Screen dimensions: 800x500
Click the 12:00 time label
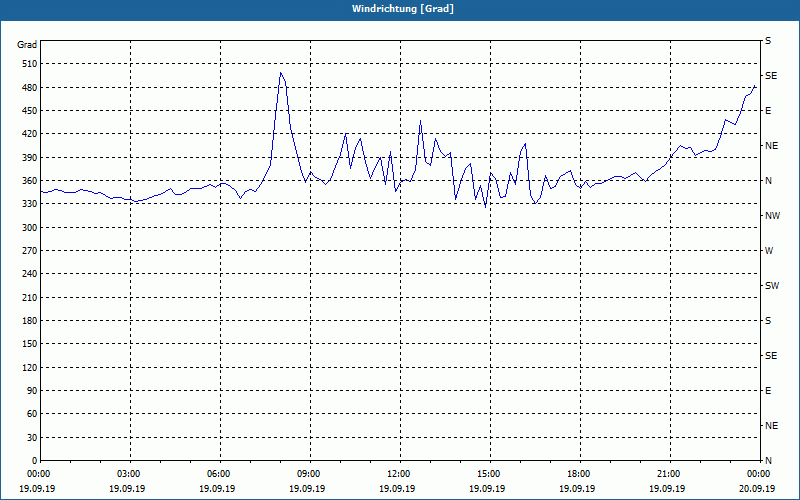pyautogui.click(x=398, y=474)
